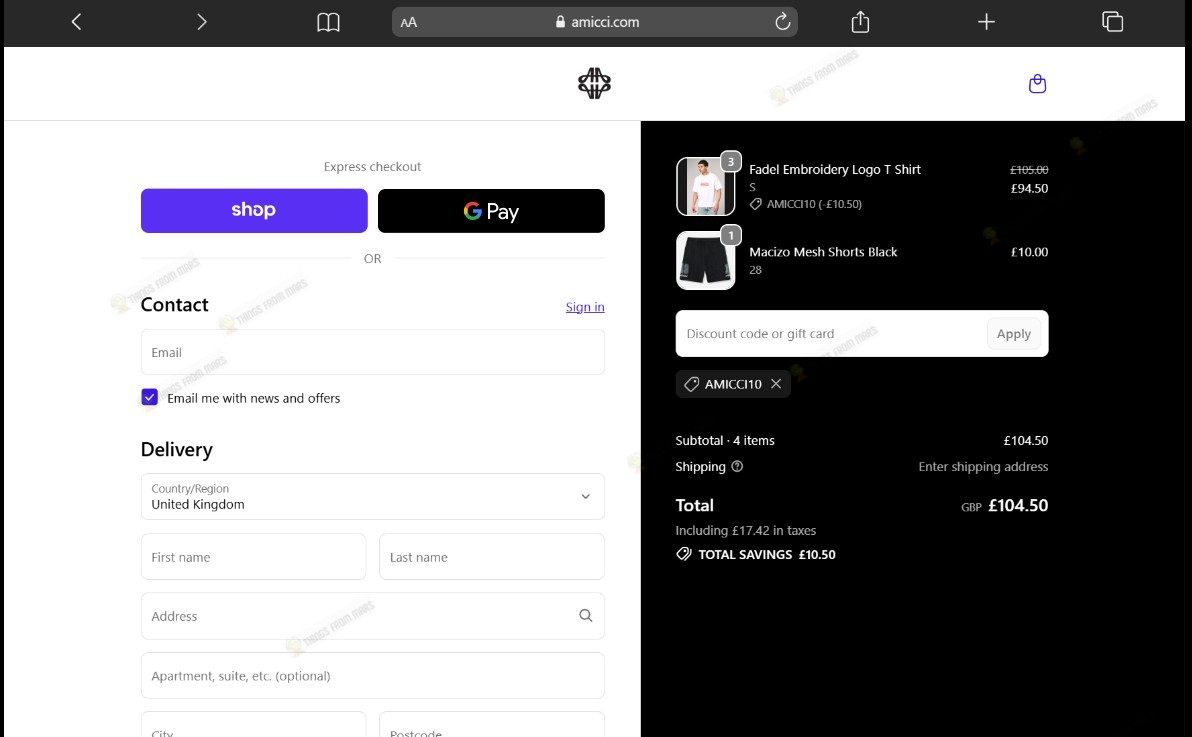Click the Macizo Mesh Shorts Black title
The width and height of the screenshot is (1192, 737).
[x=823, y=252]
